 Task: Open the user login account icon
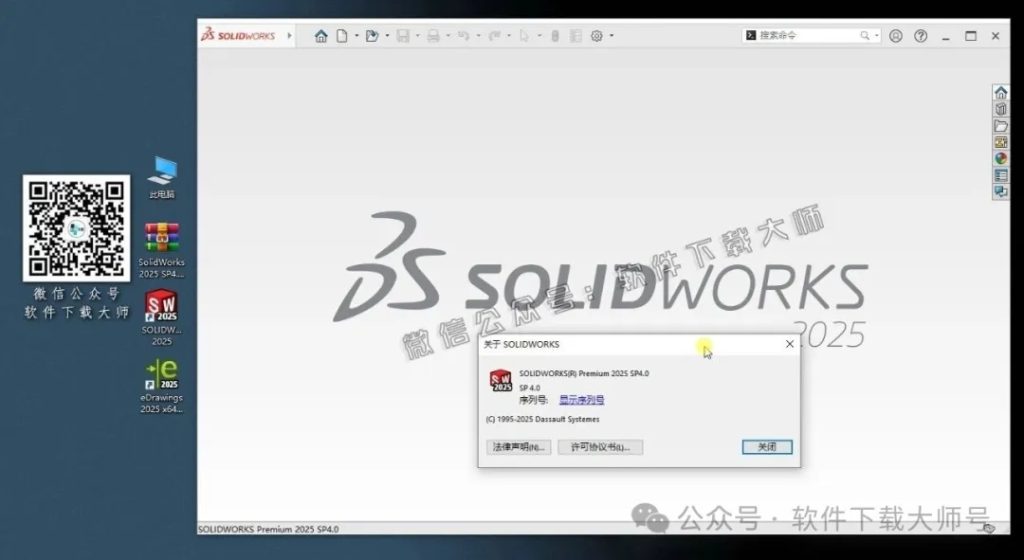(896, 36)
